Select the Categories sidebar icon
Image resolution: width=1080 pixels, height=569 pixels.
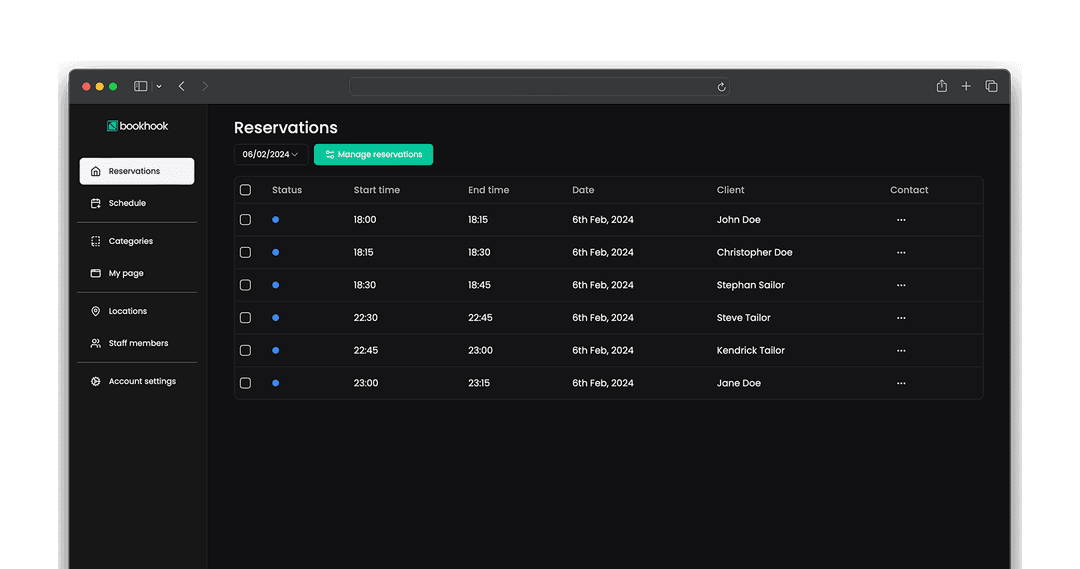96,241
